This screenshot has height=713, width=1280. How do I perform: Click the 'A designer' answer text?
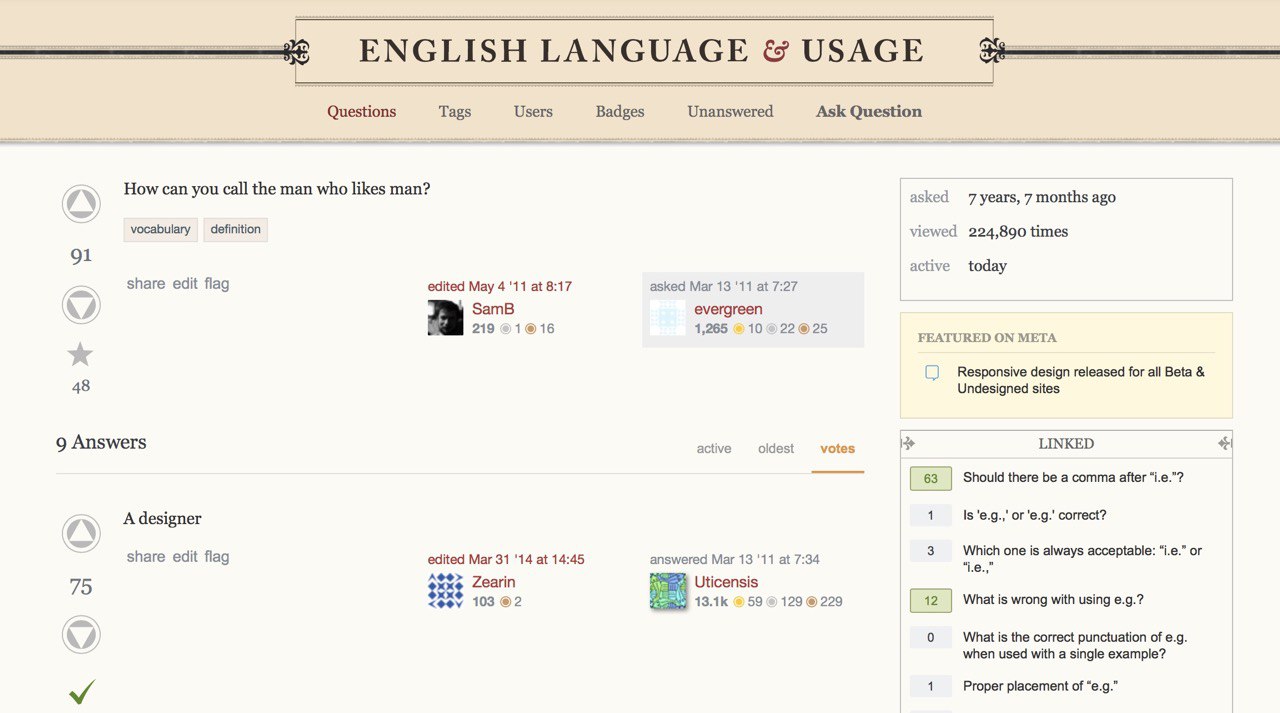coord(162,518)
